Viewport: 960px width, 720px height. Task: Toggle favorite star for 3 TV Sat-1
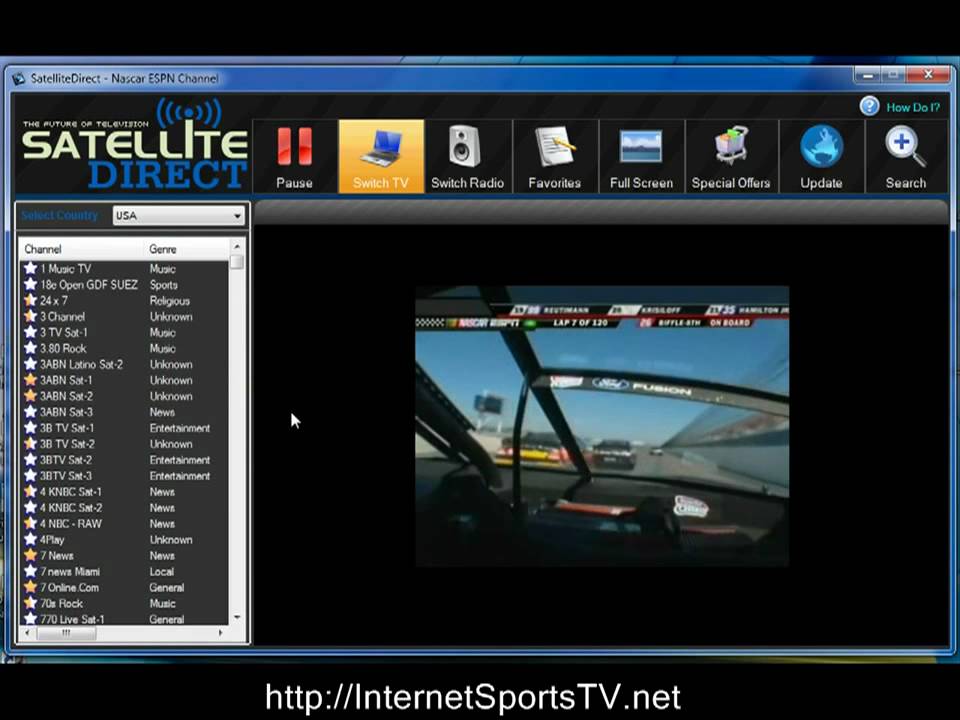click(x=30, y=332)
